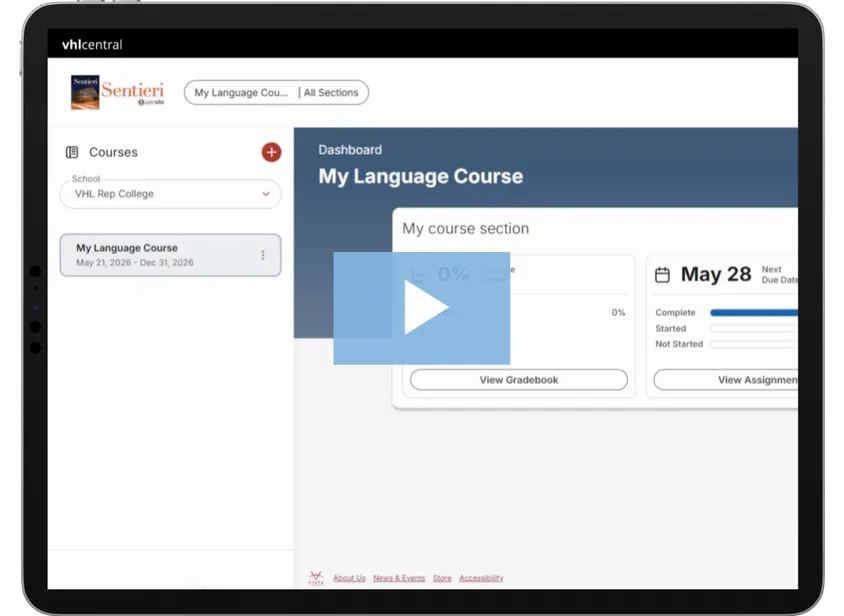
Task: Click the Complete progress bar
Action: point(754,313)
